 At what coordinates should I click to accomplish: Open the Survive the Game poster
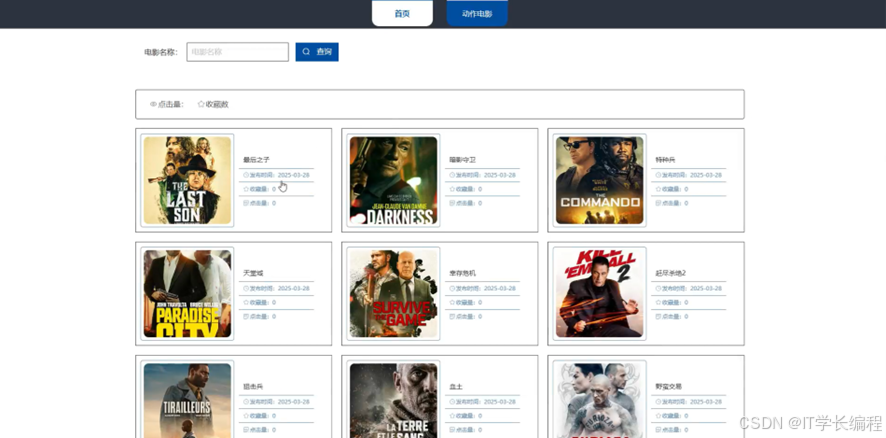(x=393, y=294)
